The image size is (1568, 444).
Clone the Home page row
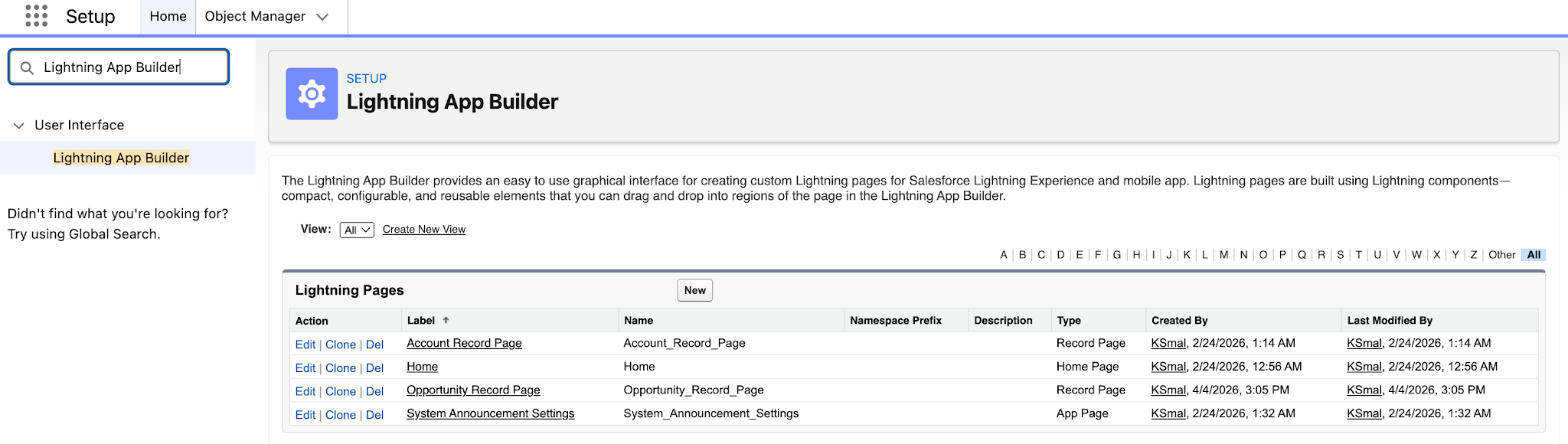pos(341,368)
